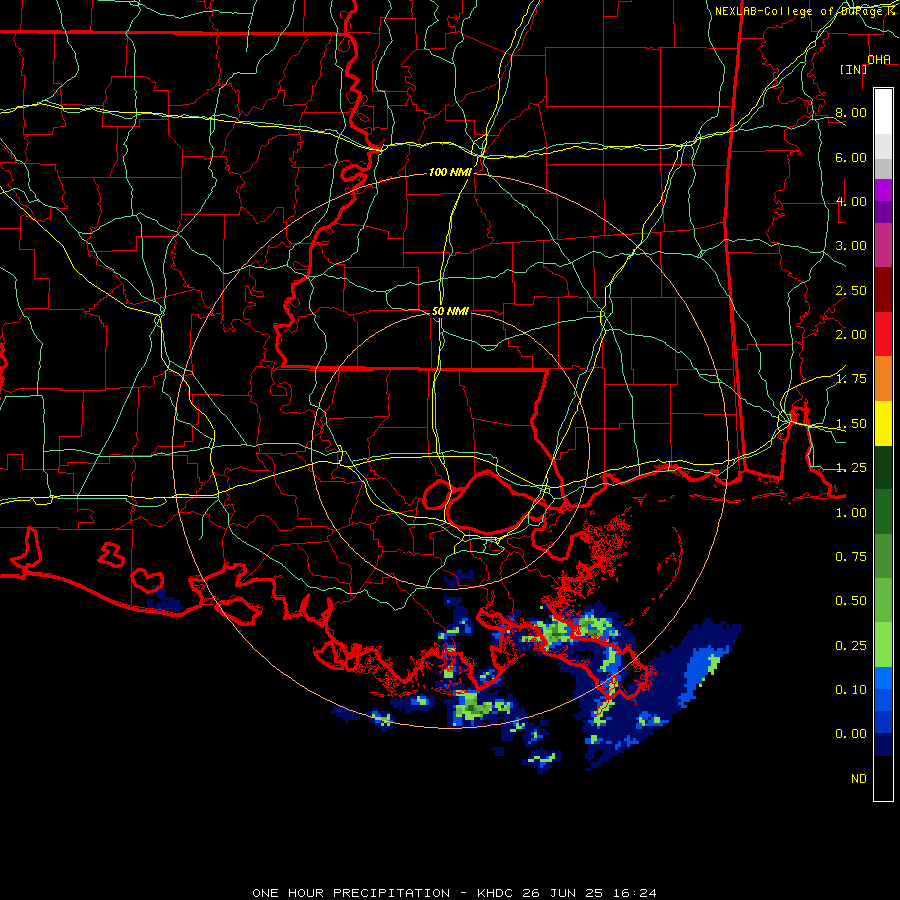
Task: Click the OHA product label
Action: click(879, 59)
